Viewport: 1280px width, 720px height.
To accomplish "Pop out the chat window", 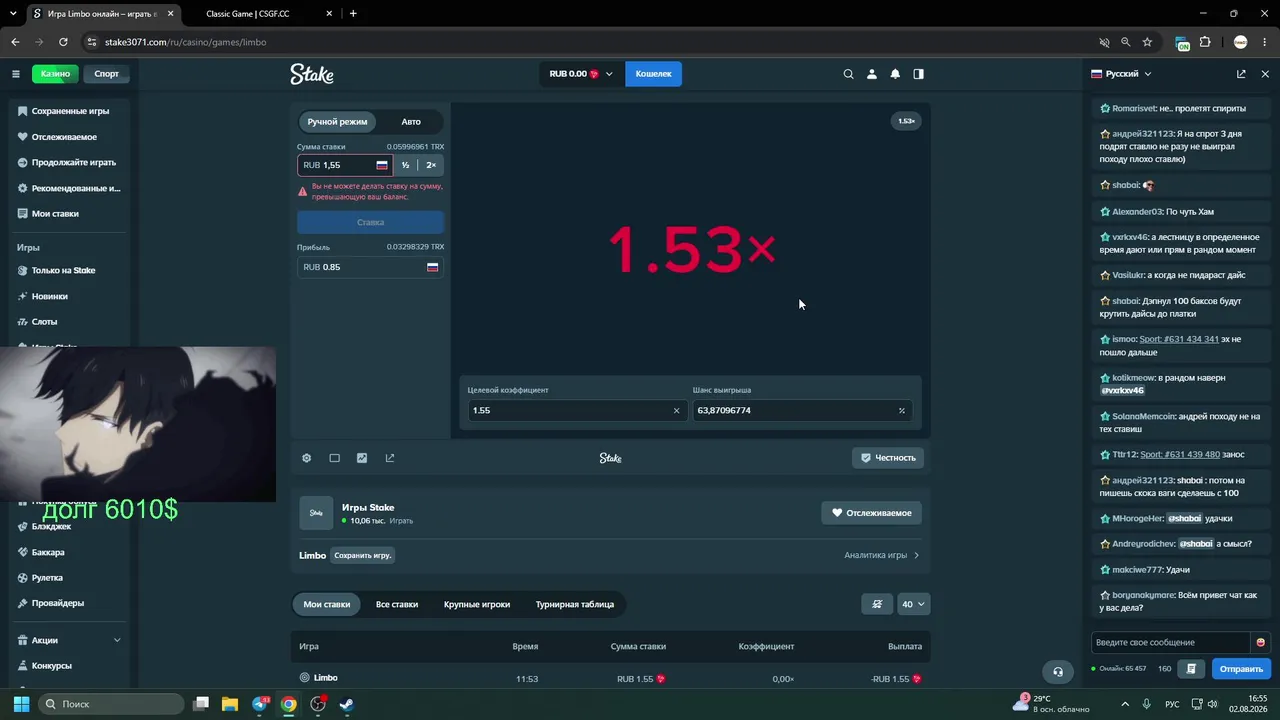I will click(x=1241, y=74).
